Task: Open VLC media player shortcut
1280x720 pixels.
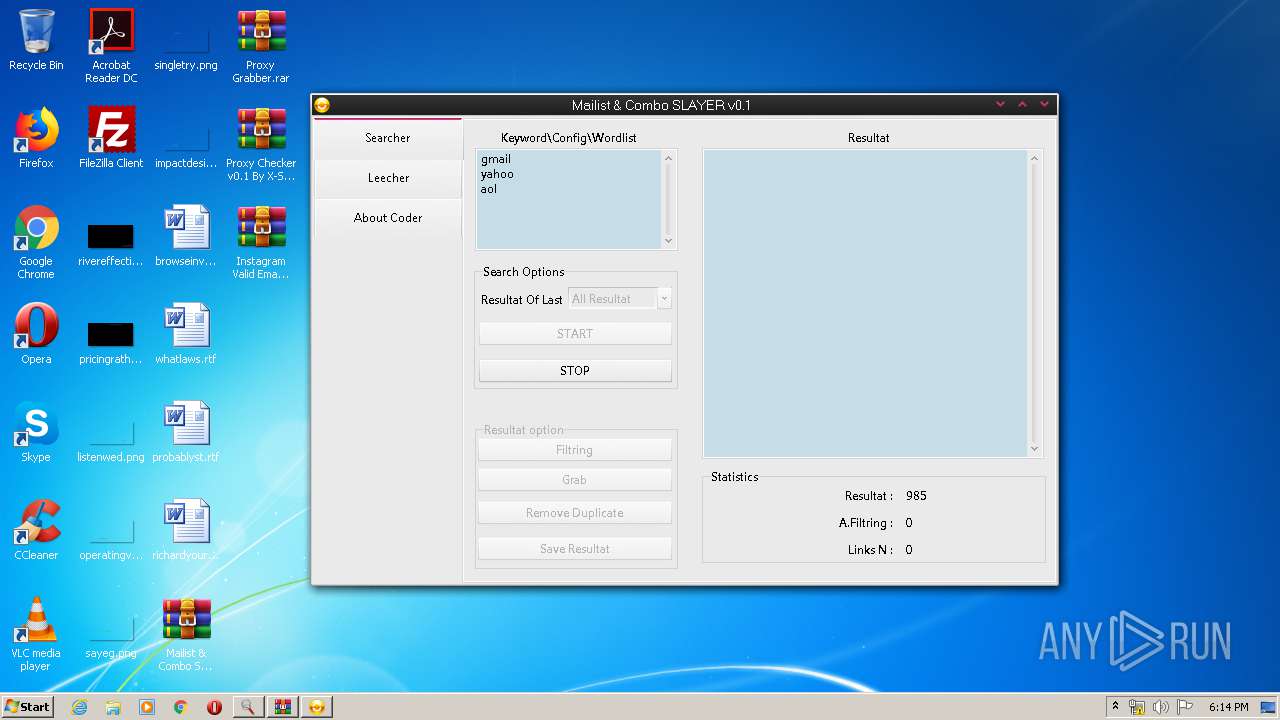Action: (36, 634)
